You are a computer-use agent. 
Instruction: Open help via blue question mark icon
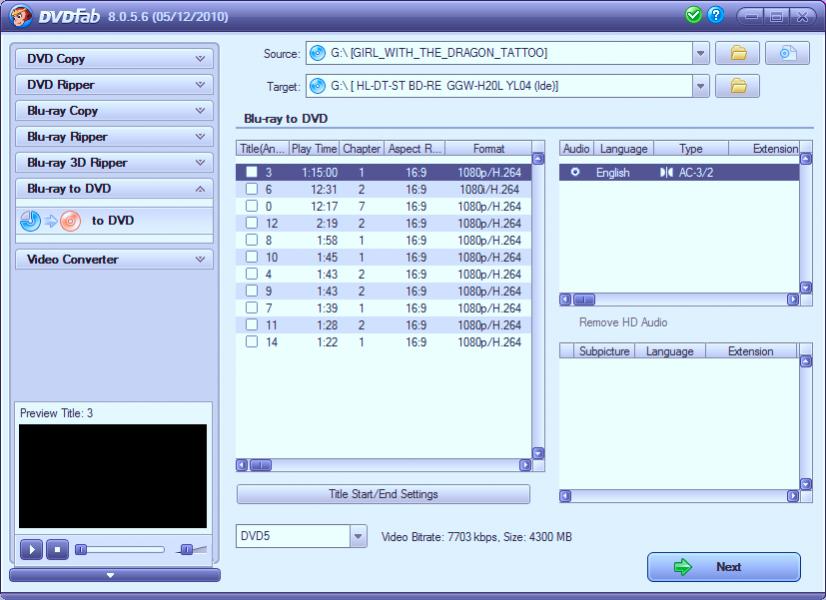715,15
